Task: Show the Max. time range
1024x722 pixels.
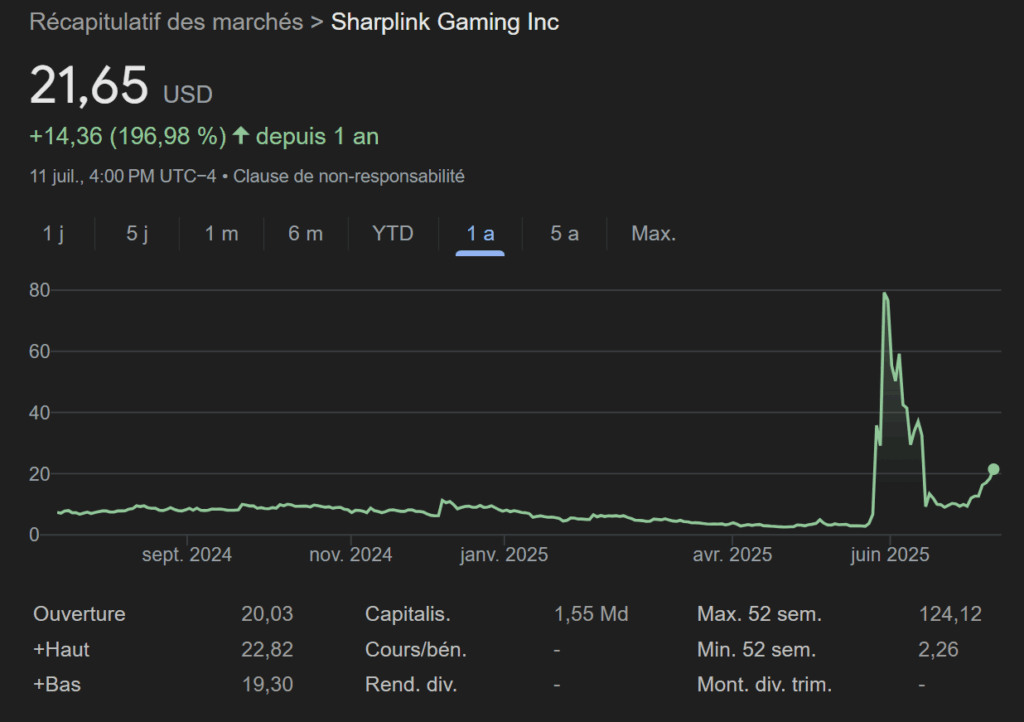Action: click(653, 234)
